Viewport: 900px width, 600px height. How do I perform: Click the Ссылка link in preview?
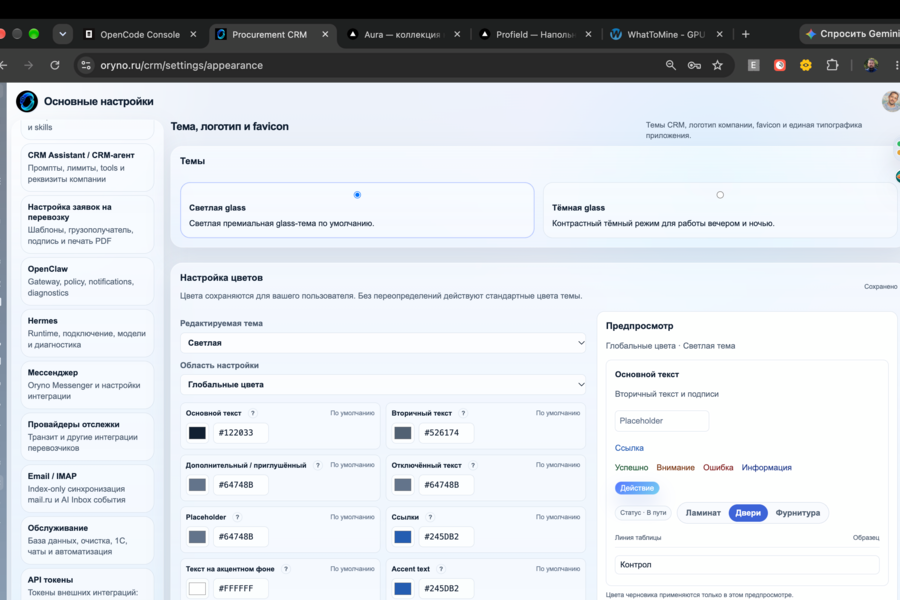[629, 448]
